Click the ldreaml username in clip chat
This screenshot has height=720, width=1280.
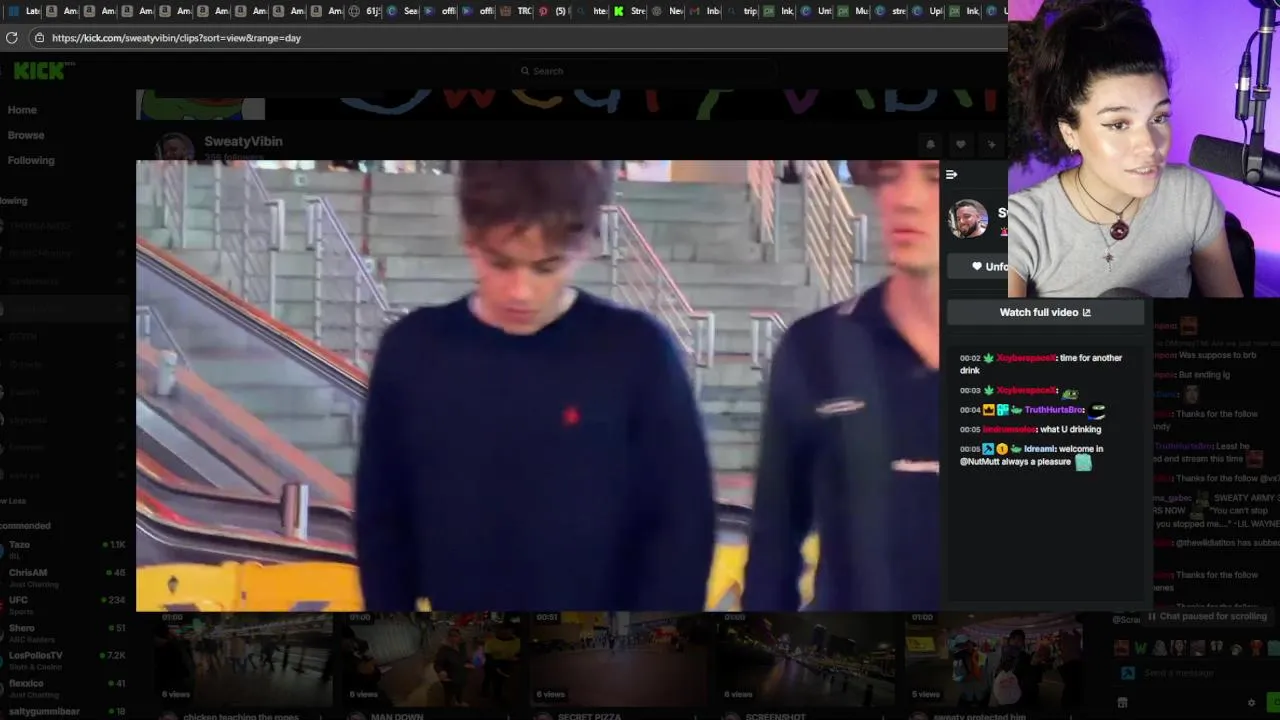pos(1040,449)
